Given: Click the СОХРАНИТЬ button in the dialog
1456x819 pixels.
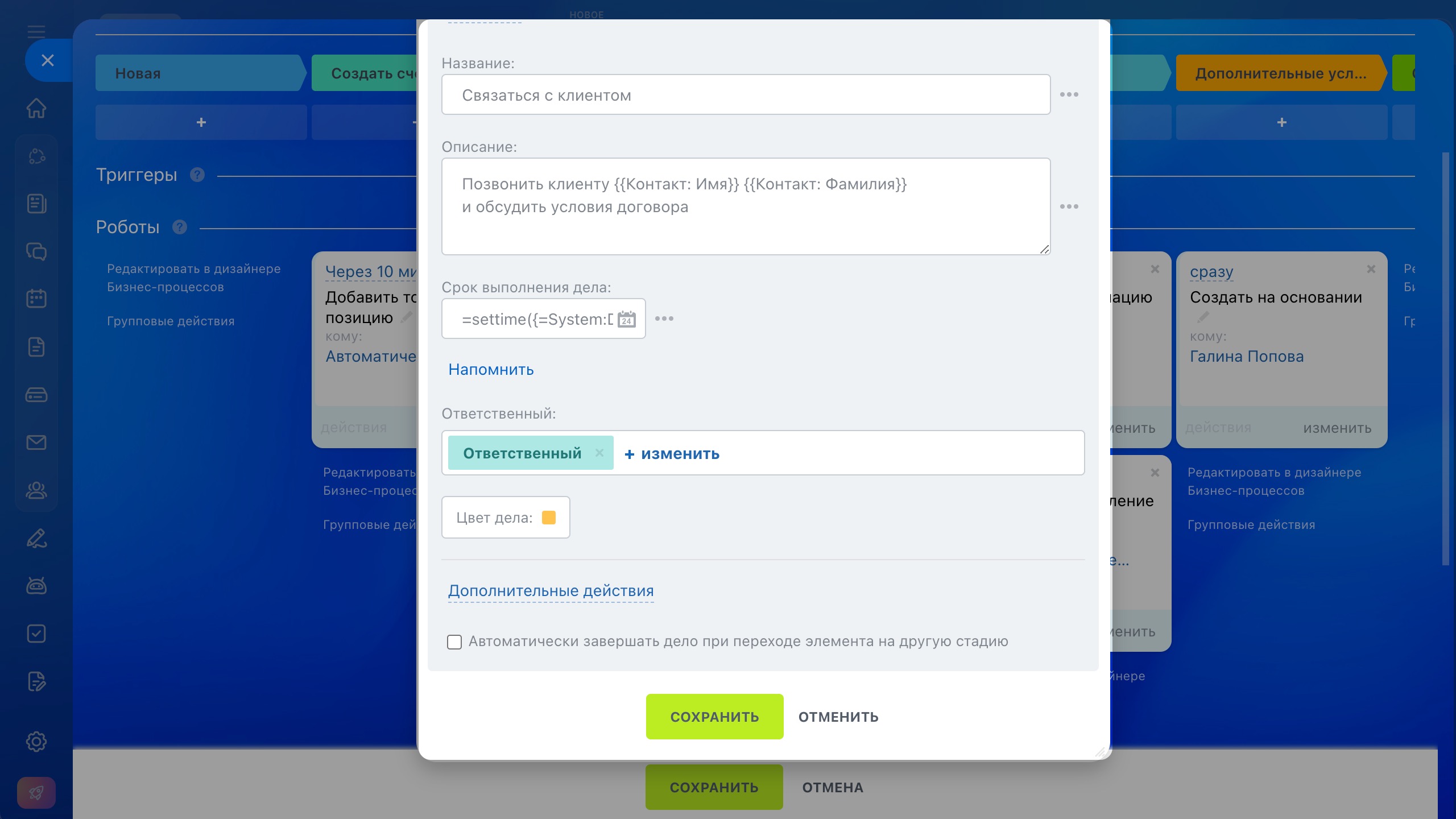Looking at the screenshot, I should [714, 717].
